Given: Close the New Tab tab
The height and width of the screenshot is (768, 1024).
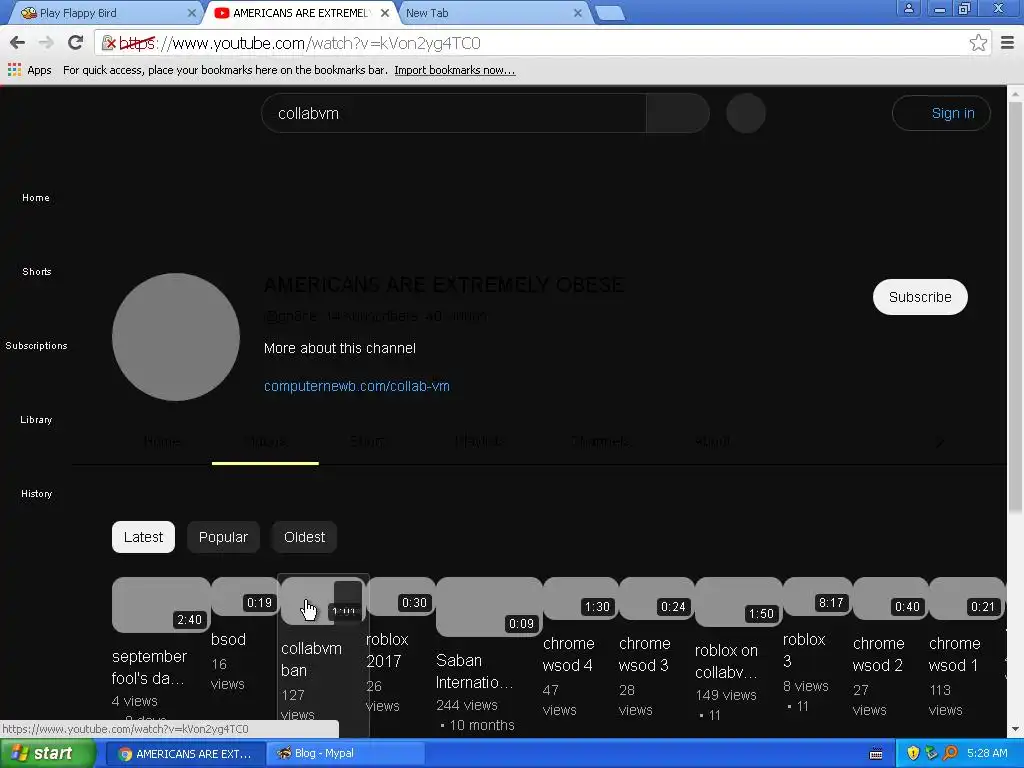Looking at the screenshot, I should pos(578,13).
